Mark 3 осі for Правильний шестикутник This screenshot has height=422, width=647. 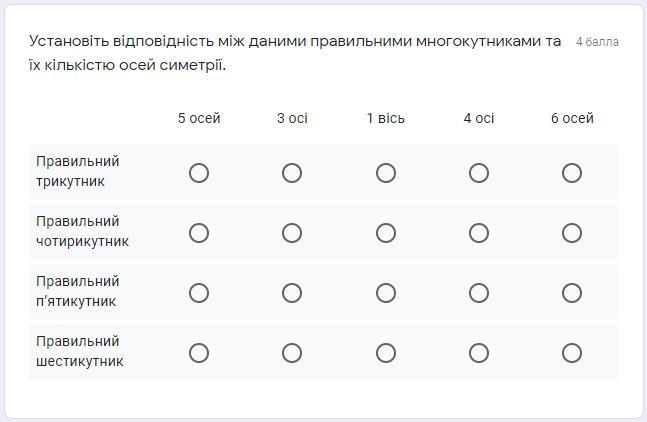(x=292, y=353)
